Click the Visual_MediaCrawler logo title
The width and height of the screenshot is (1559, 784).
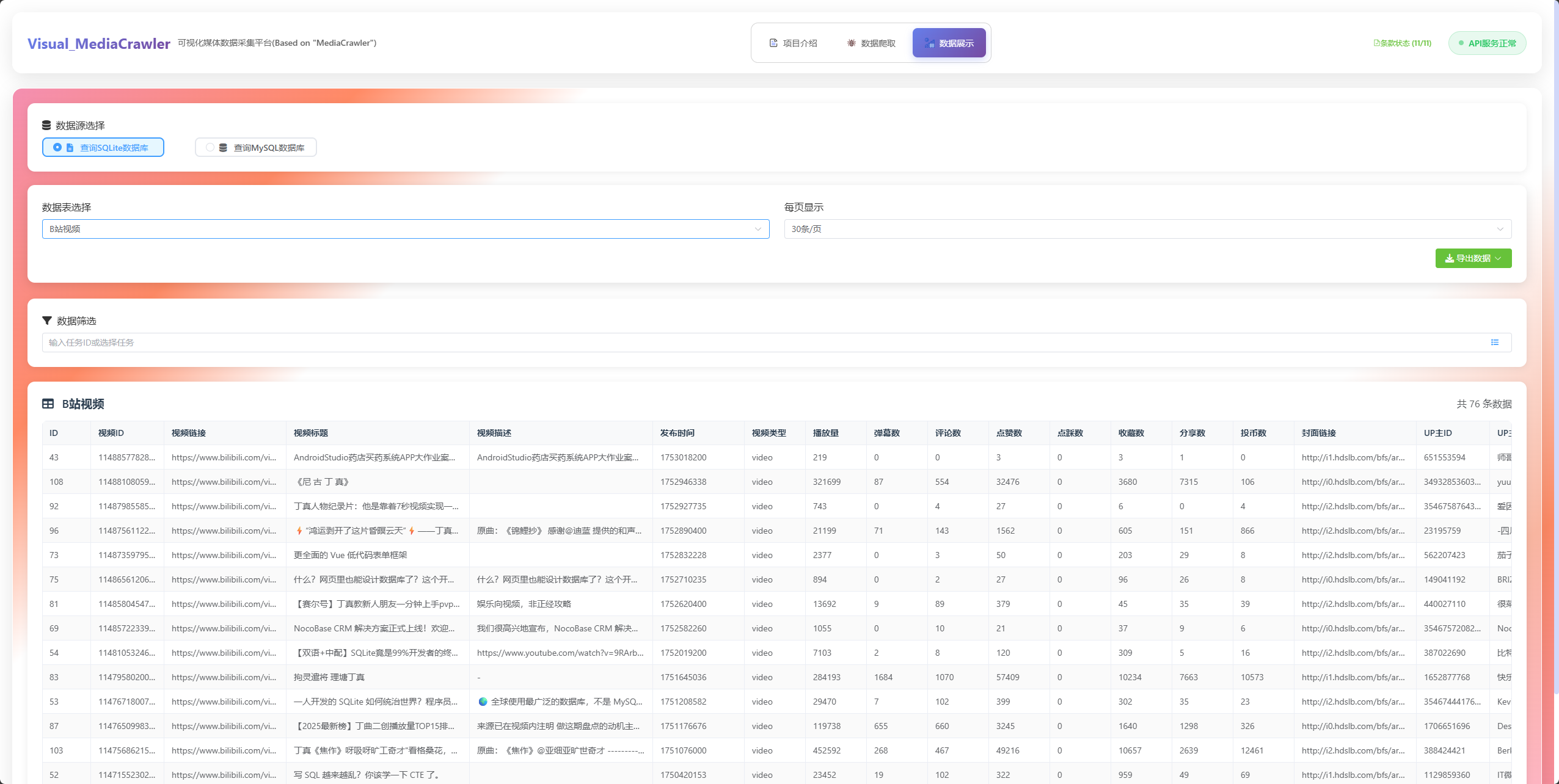[99, 43]
